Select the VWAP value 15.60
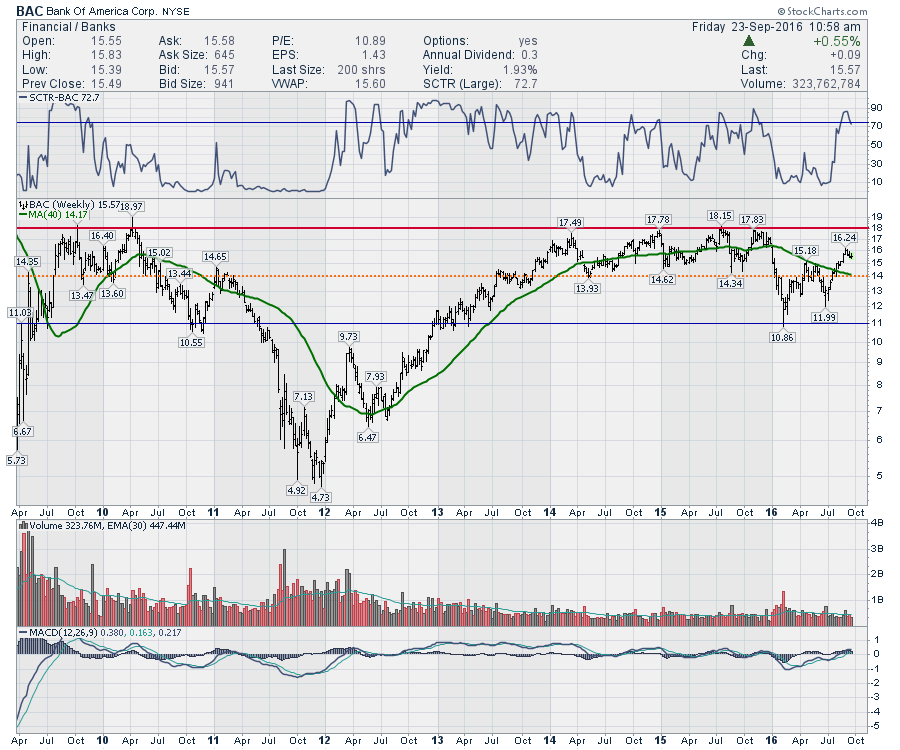900x750 pixels. (370, 84)
